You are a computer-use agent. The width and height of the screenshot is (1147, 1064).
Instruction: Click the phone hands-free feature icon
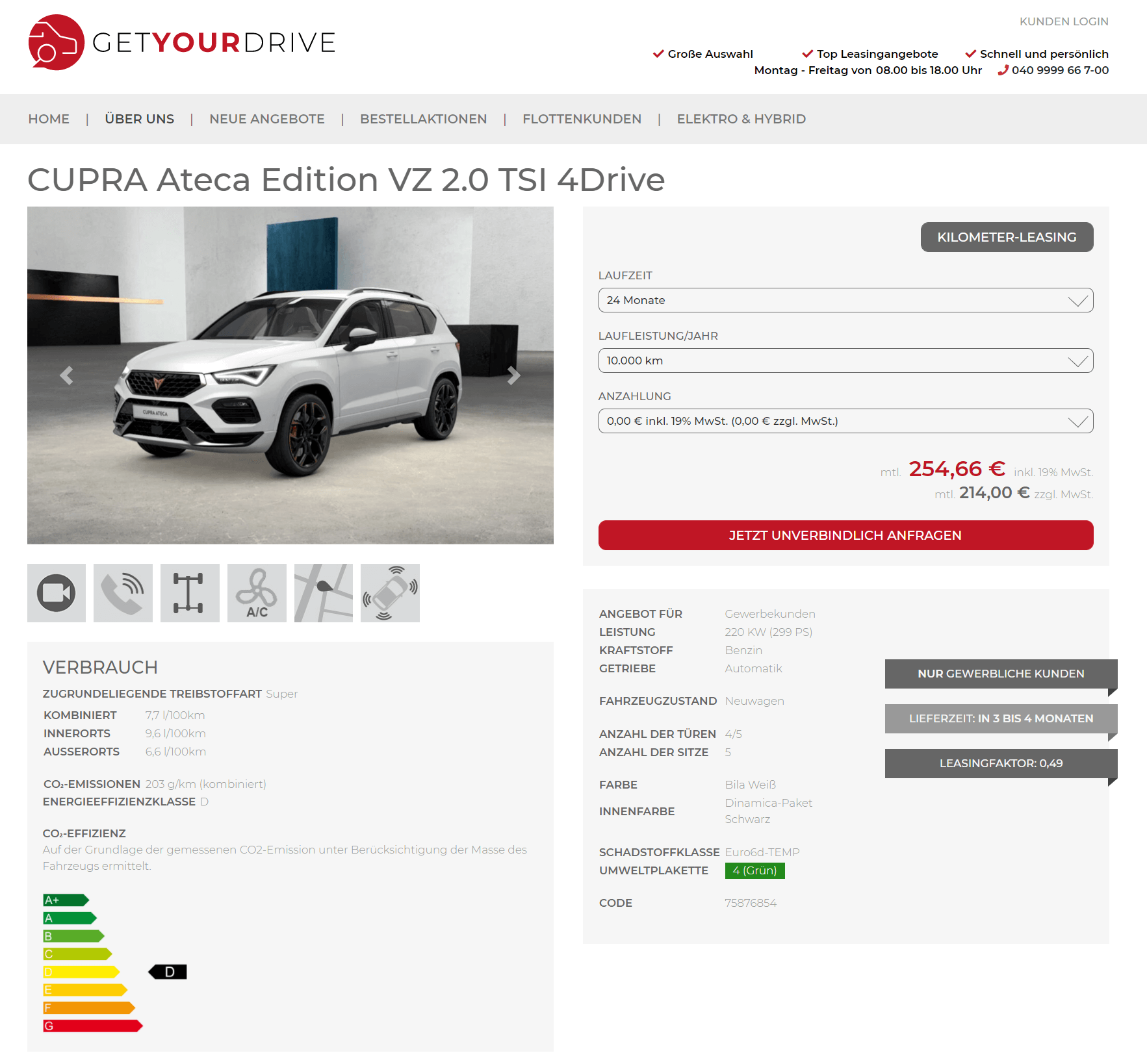[123, 593]
